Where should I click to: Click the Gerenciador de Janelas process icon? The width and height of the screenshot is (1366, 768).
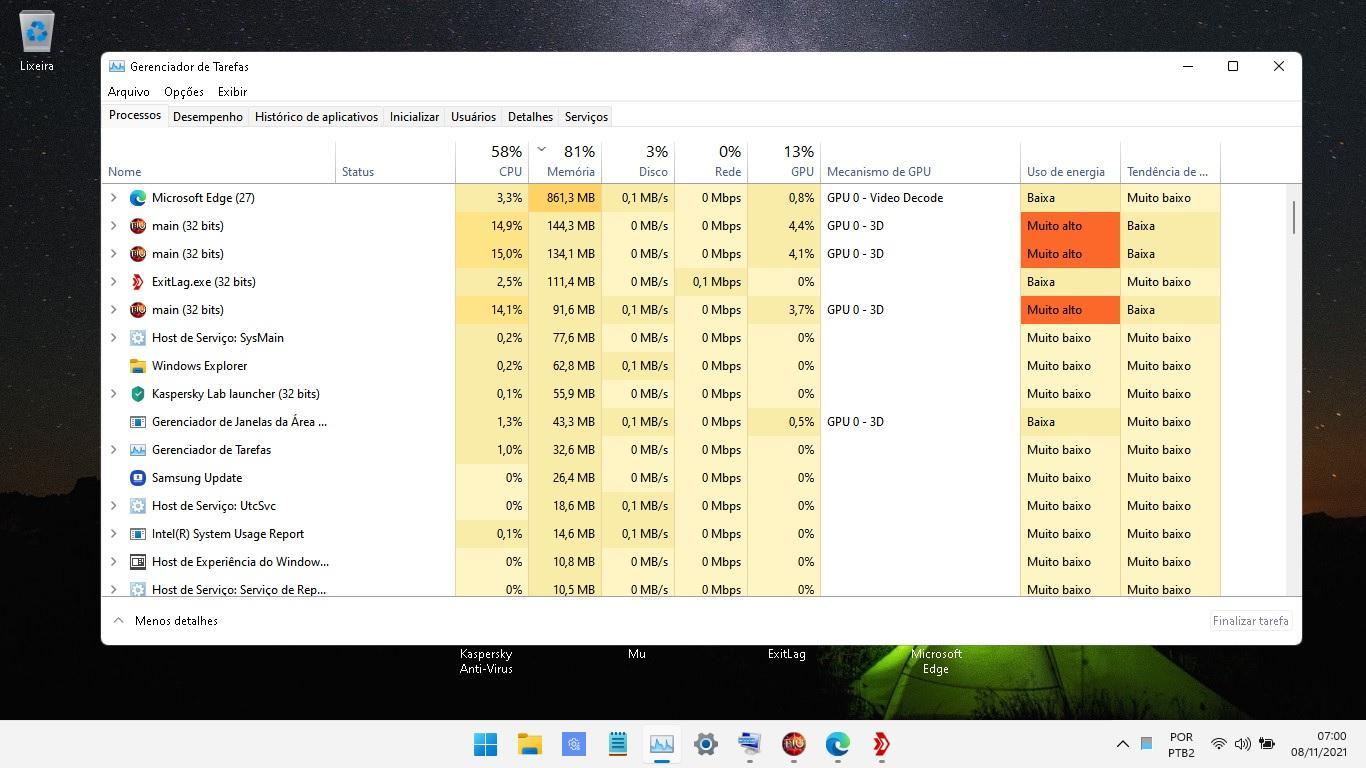pyautogui.click(x=138, y=422)
